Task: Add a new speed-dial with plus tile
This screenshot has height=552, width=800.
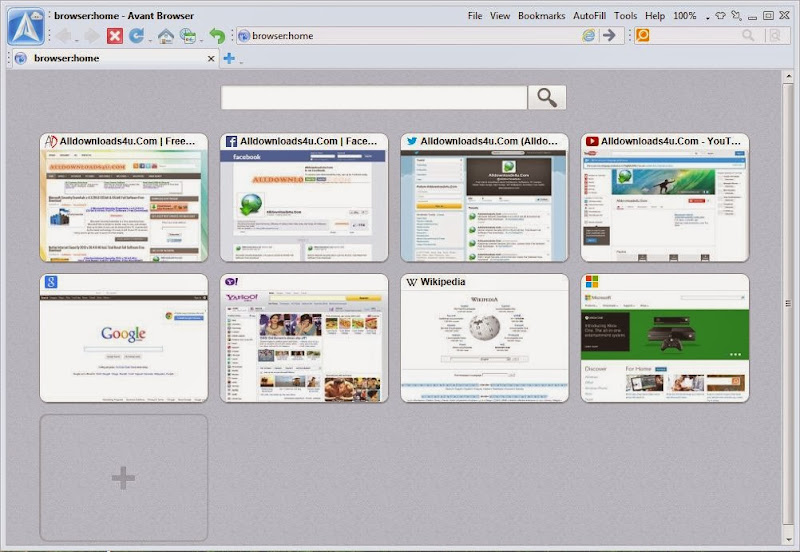Action: (x=124, y=478)
